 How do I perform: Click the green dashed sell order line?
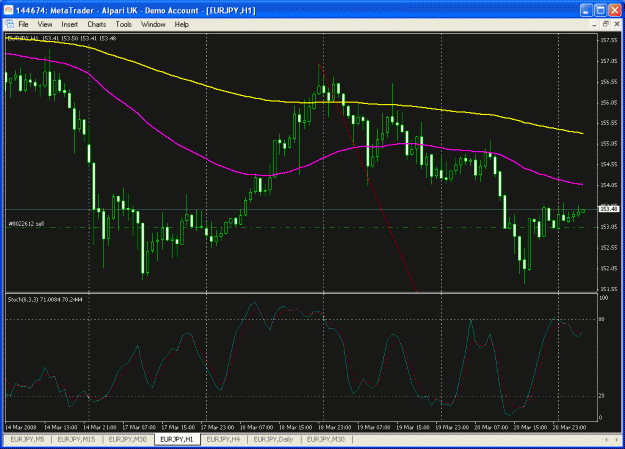coord(303,227)
